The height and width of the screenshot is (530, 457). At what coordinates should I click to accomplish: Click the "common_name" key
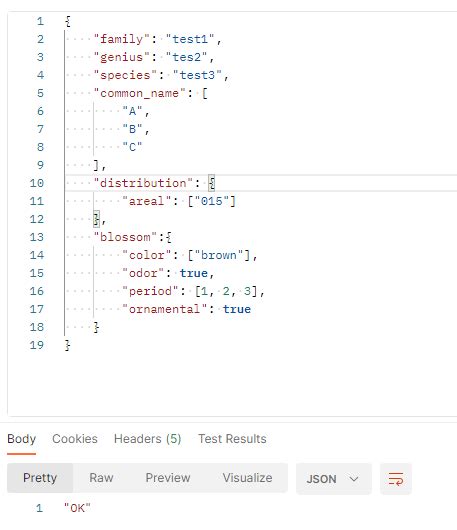click(x=140, y=93)
